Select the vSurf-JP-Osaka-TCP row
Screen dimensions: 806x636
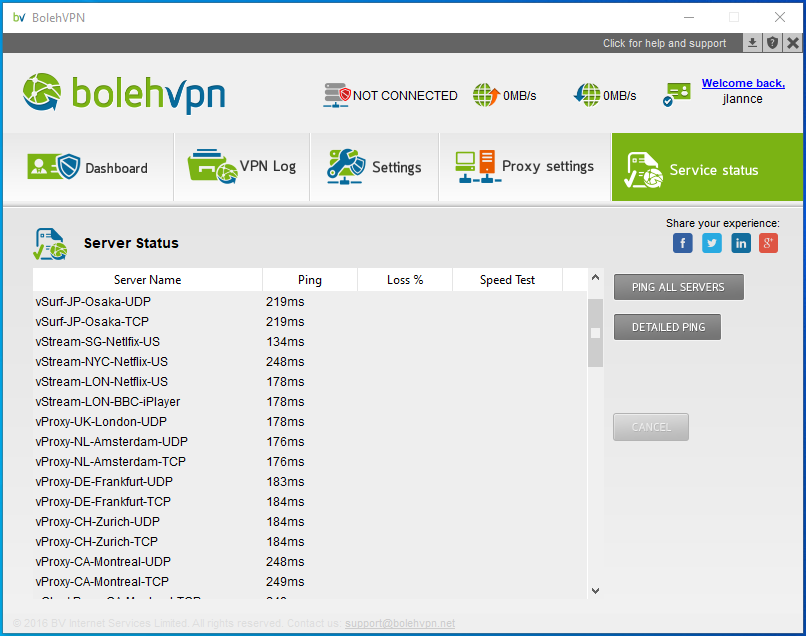309,322
